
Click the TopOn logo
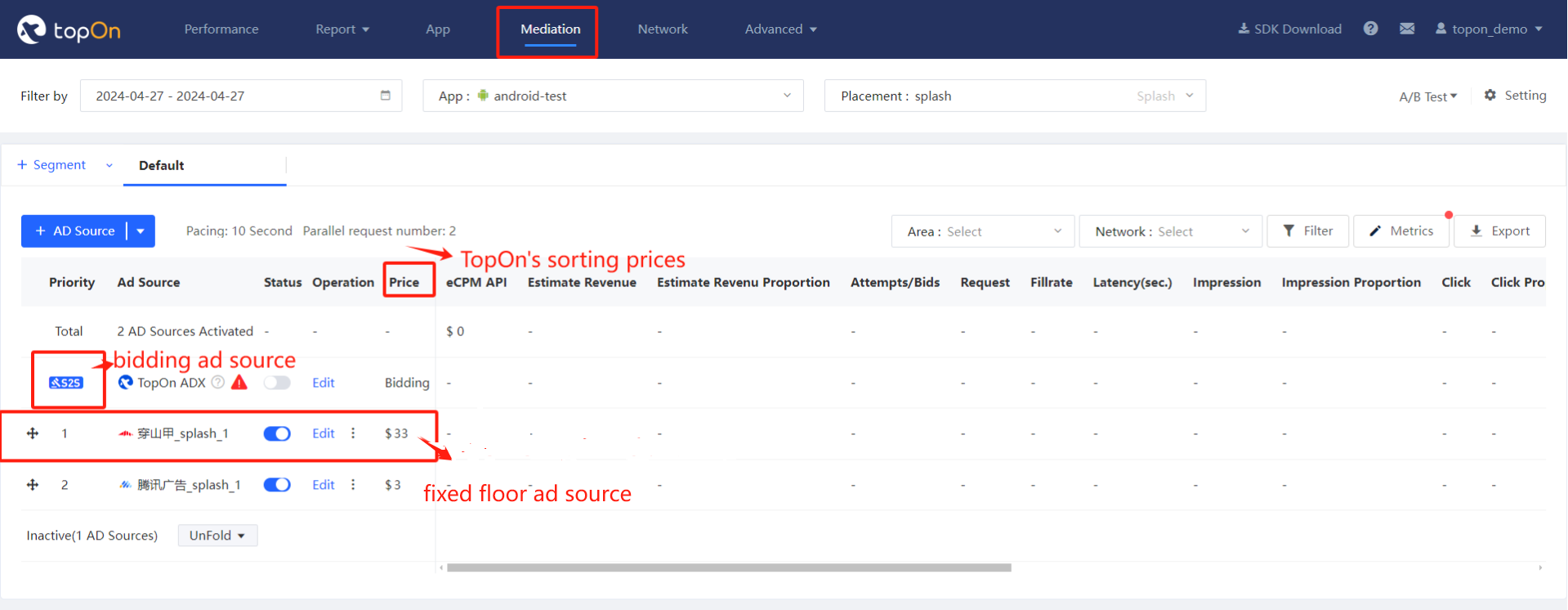click(x=69, y=30)
